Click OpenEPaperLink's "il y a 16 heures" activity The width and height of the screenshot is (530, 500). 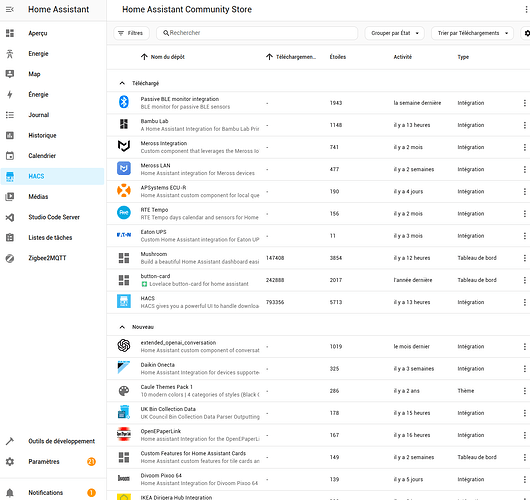point(412,435)
